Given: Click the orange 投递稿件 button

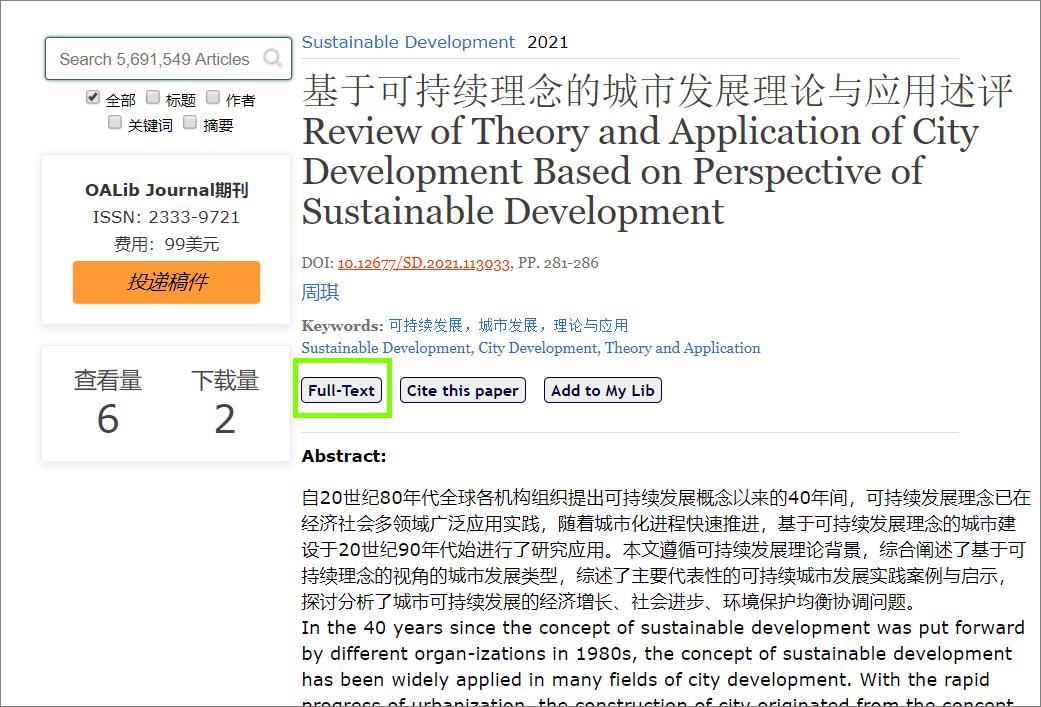Looking at the screenshot, I should (x=165, y=282).
